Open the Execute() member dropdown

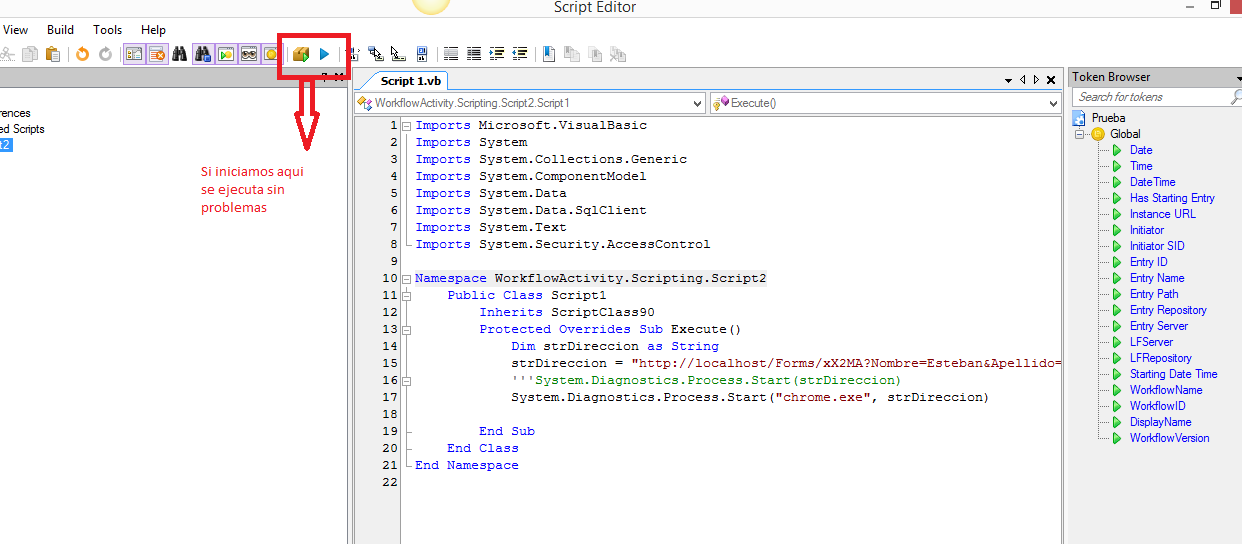point(884,103)
